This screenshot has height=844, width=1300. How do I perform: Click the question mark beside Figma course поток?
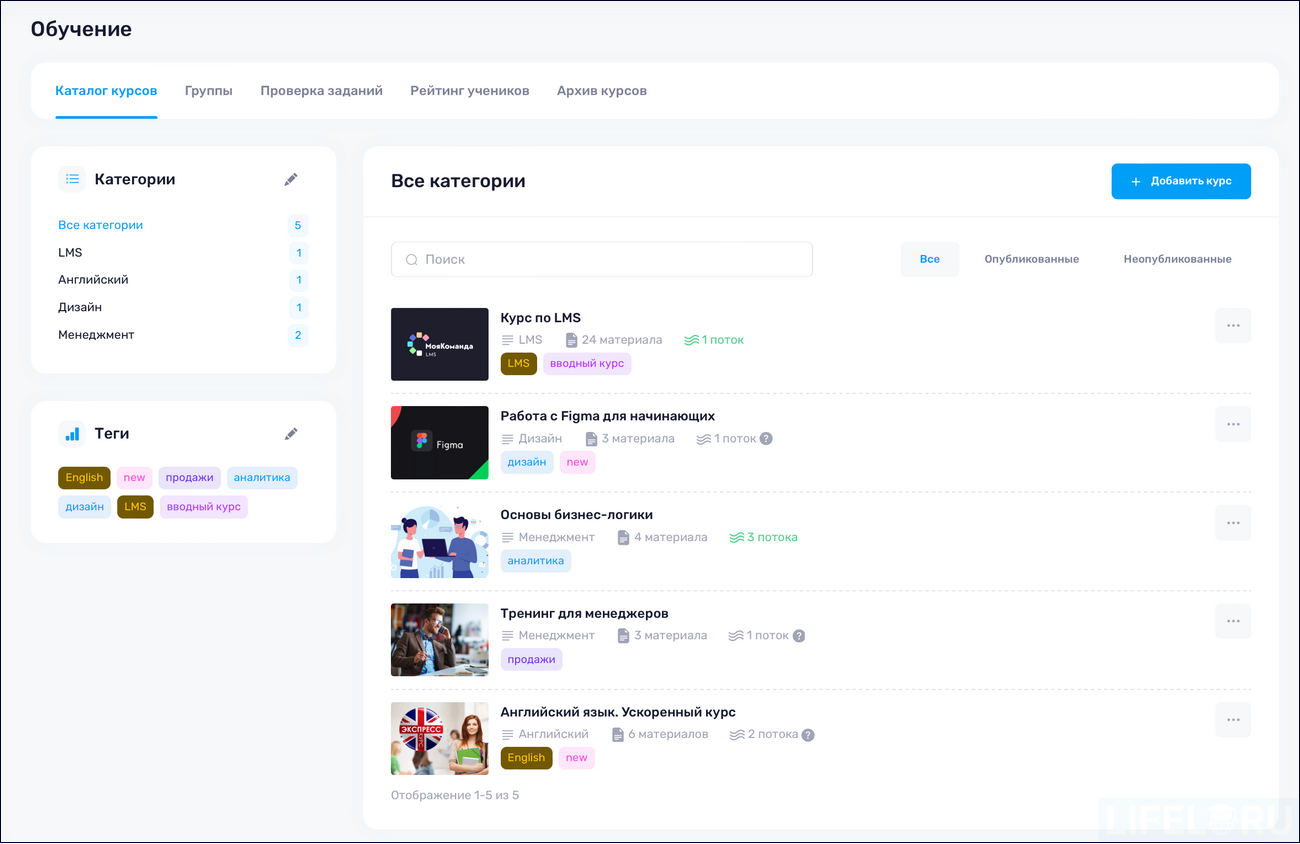767,438
